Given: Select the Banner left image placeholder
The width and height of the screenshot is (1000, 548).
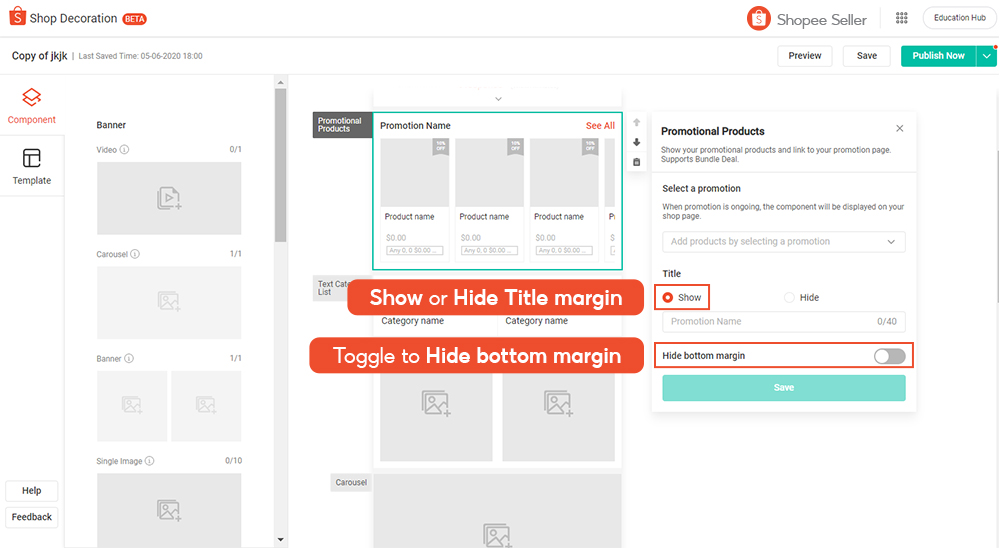Looking at the screenshot, I should coord(132,406).
